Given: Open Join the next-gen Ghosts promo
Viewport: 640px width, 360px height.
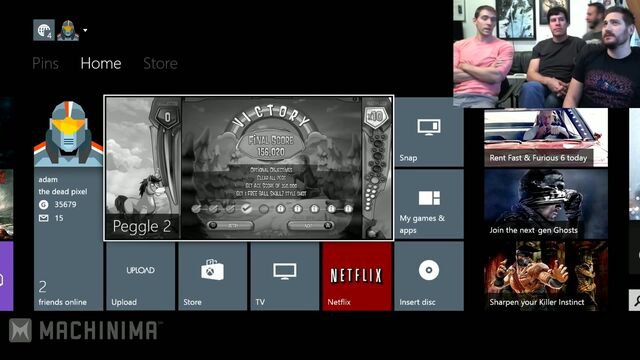Looking at the screenshot, I should coord(546,204).
